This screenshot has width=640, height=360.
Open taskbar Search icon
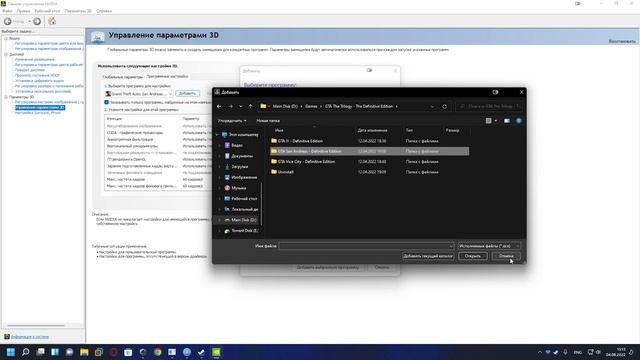tap(25, 352)
